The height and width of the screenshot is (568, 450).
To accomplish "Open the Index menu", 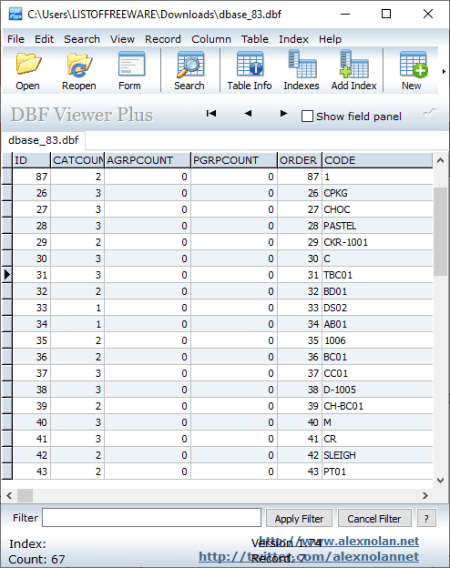I will [294, 39].
